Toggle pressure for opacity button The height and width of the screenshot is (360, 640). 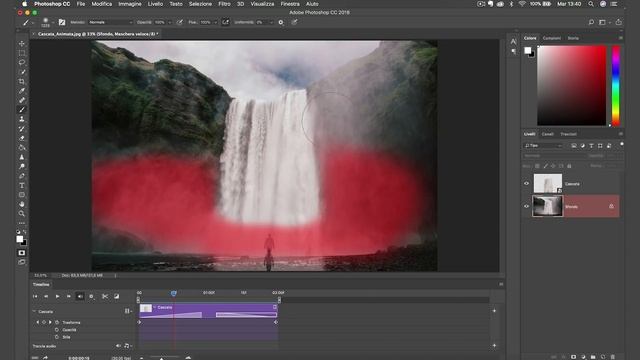pyautogui.click(x=180, y=22)
